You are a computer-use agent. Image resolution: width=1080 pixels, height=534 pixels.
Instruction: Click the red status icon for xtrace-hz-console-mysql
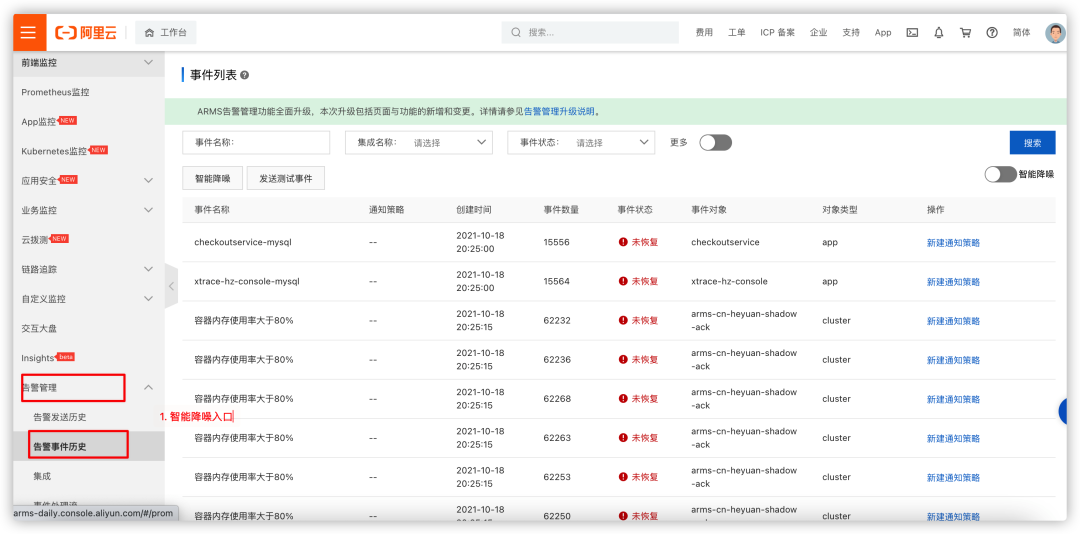pyautogui.click(x=623, y=281)
